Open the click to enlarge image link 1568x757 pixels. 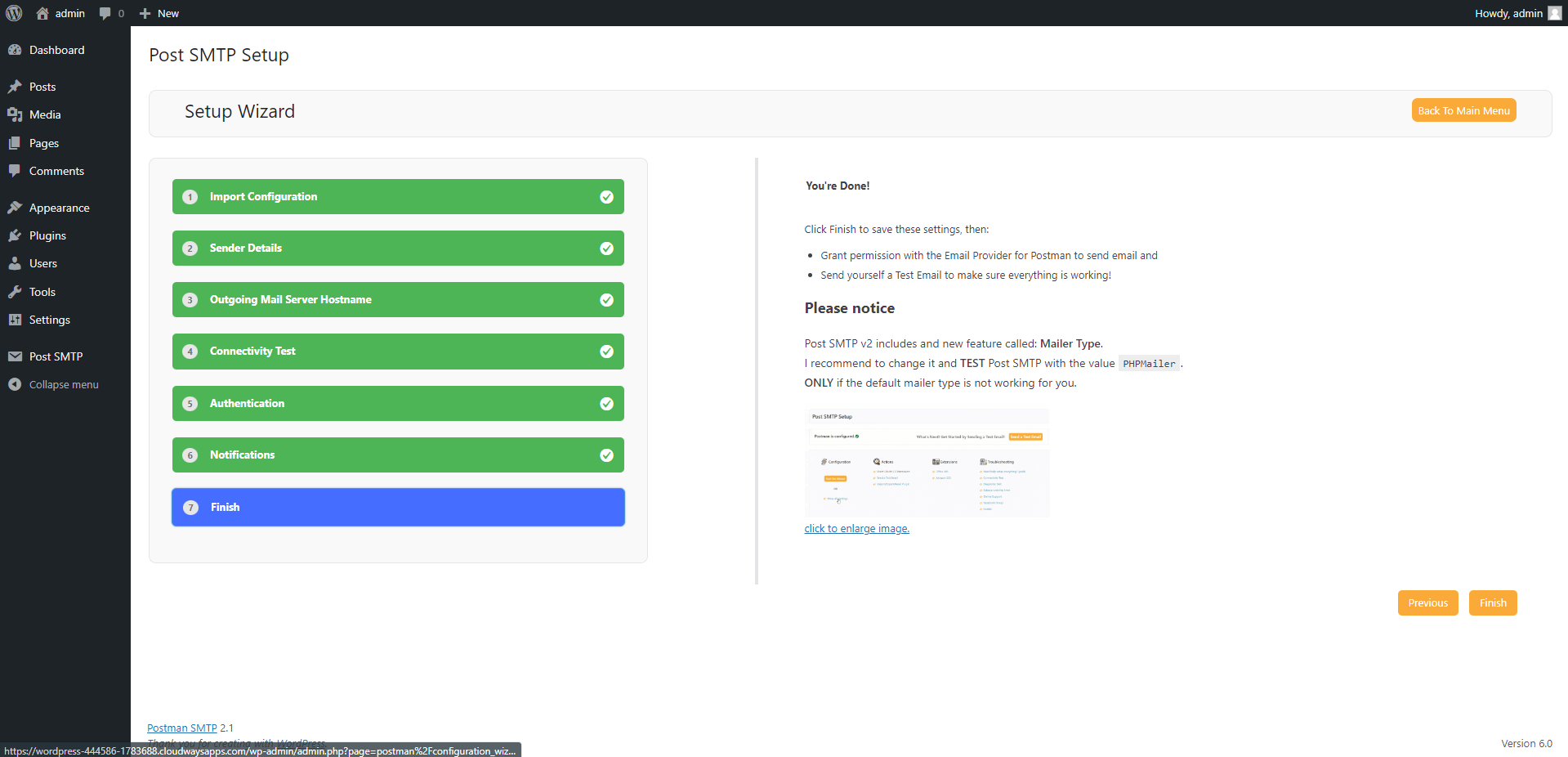coord(856,528)
